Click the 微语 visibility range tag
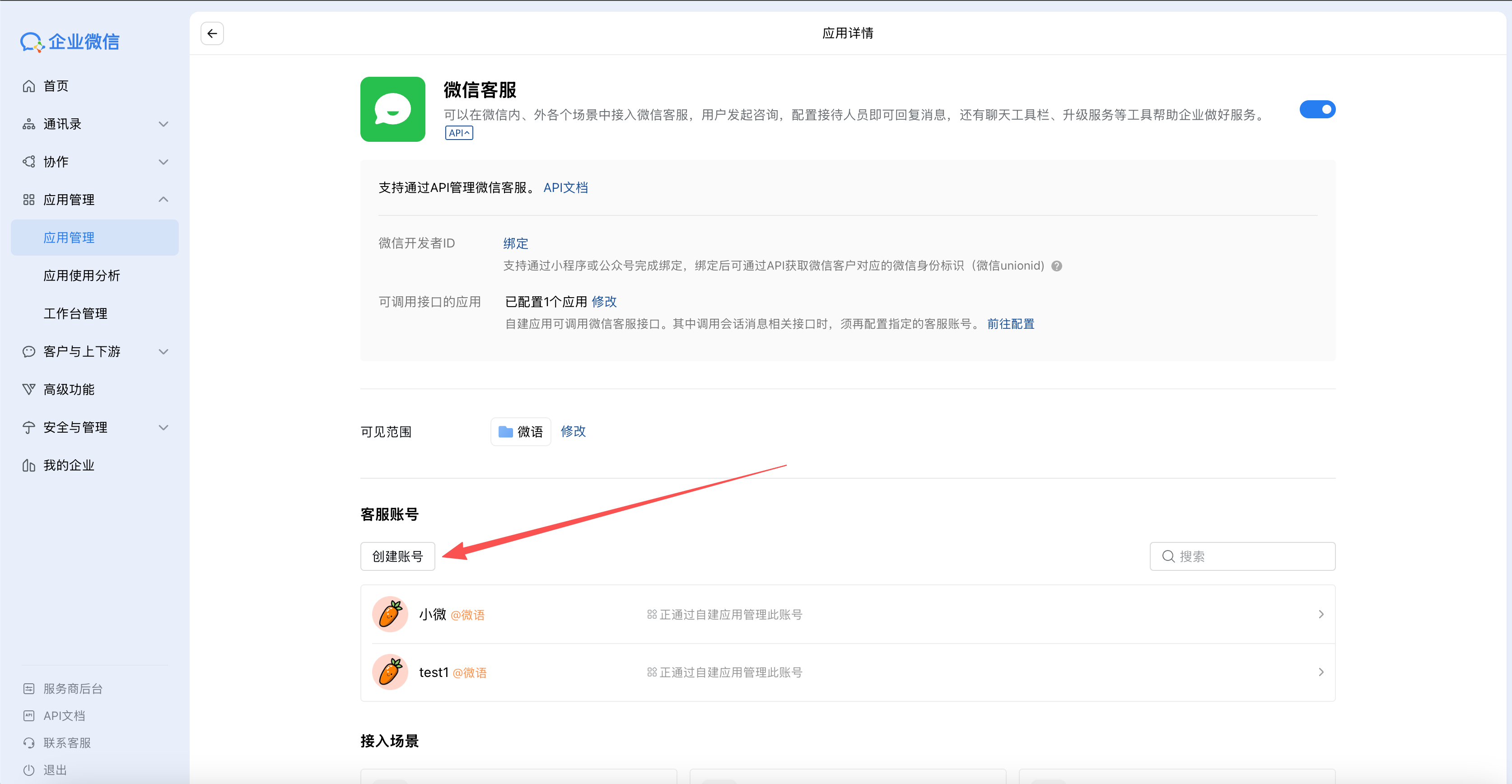This screenshot has height=784, width=1512. 521,432
